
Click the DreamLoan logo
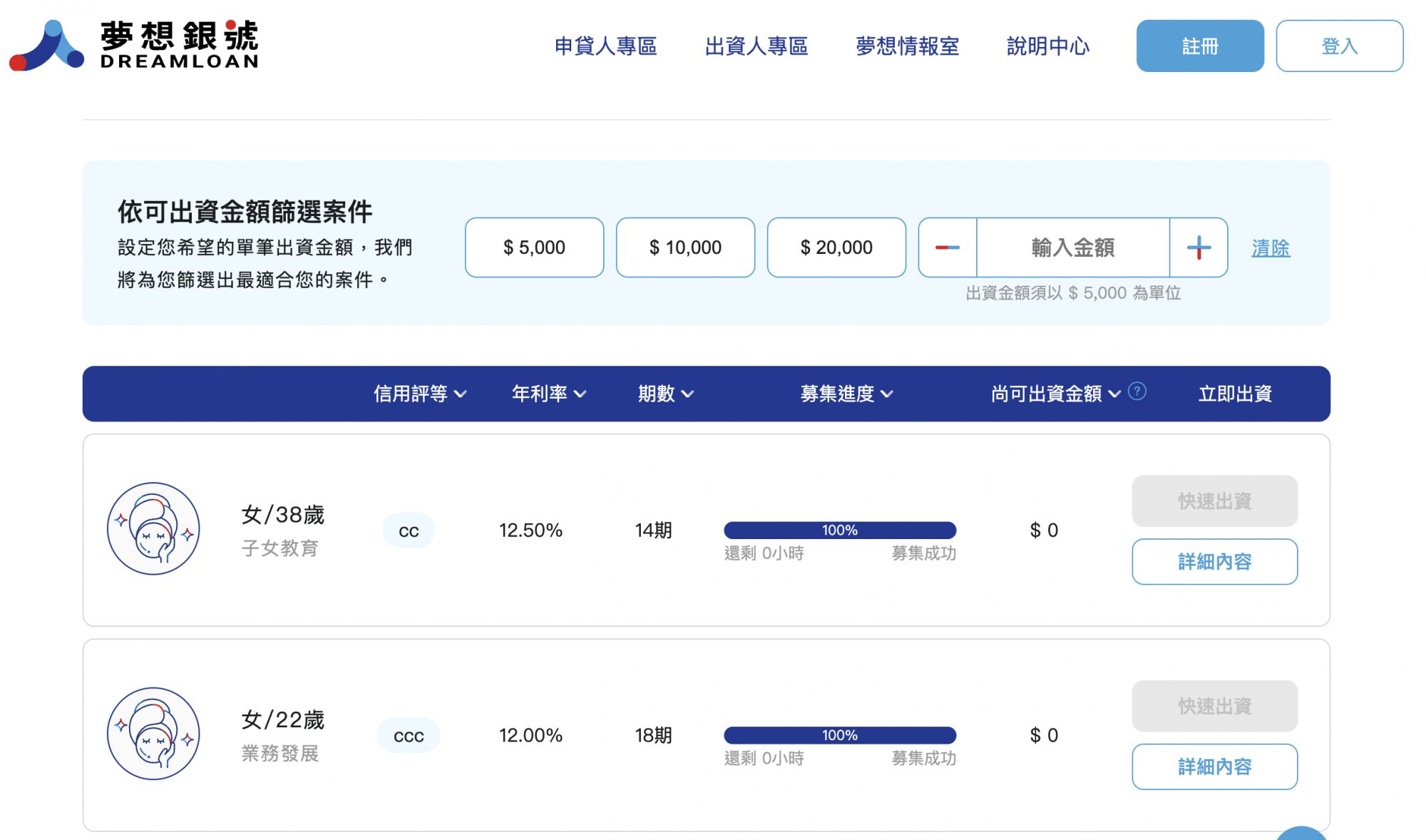134,45
